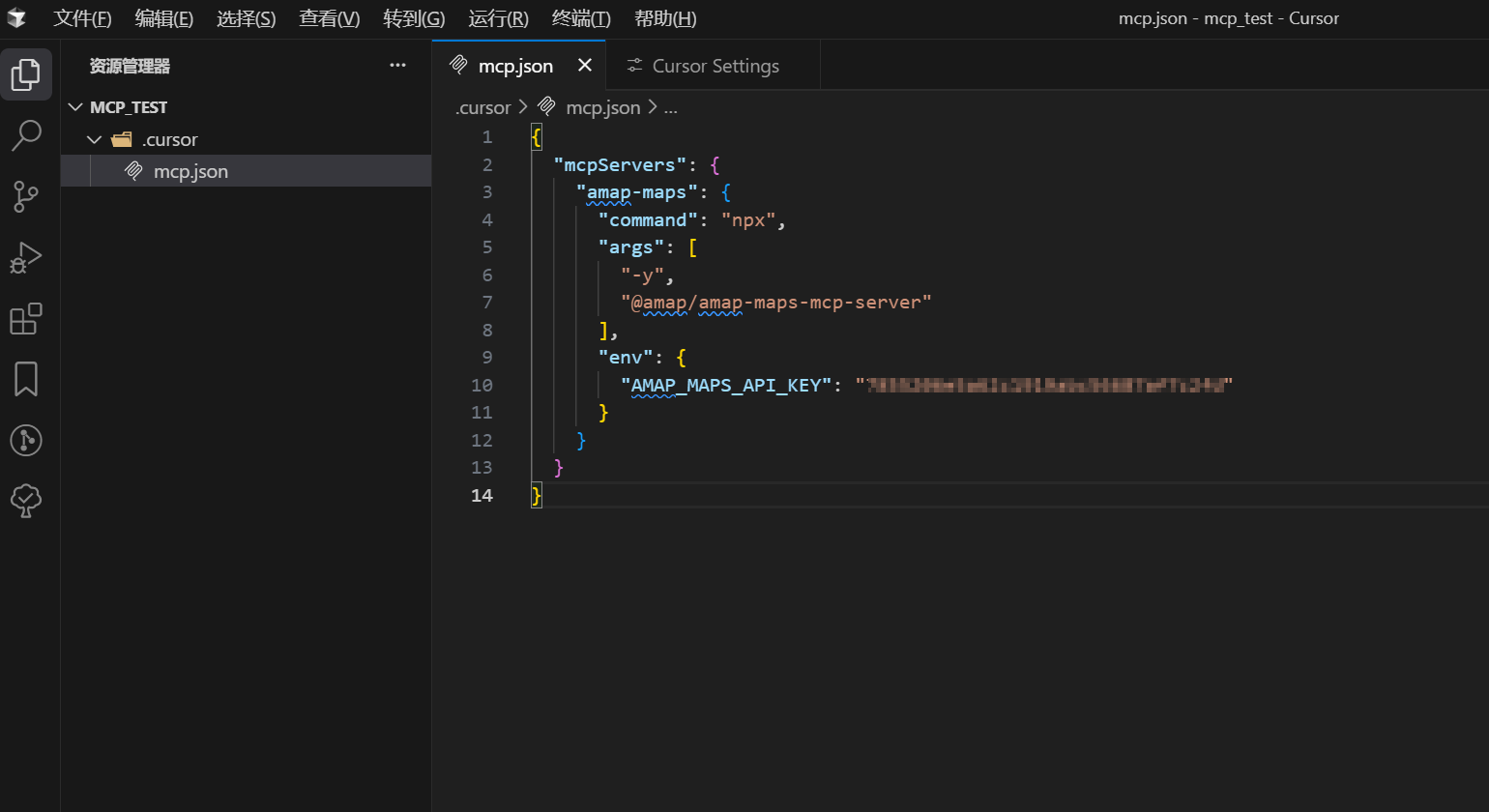Click the "env" key text

click(x=626, y=358)
